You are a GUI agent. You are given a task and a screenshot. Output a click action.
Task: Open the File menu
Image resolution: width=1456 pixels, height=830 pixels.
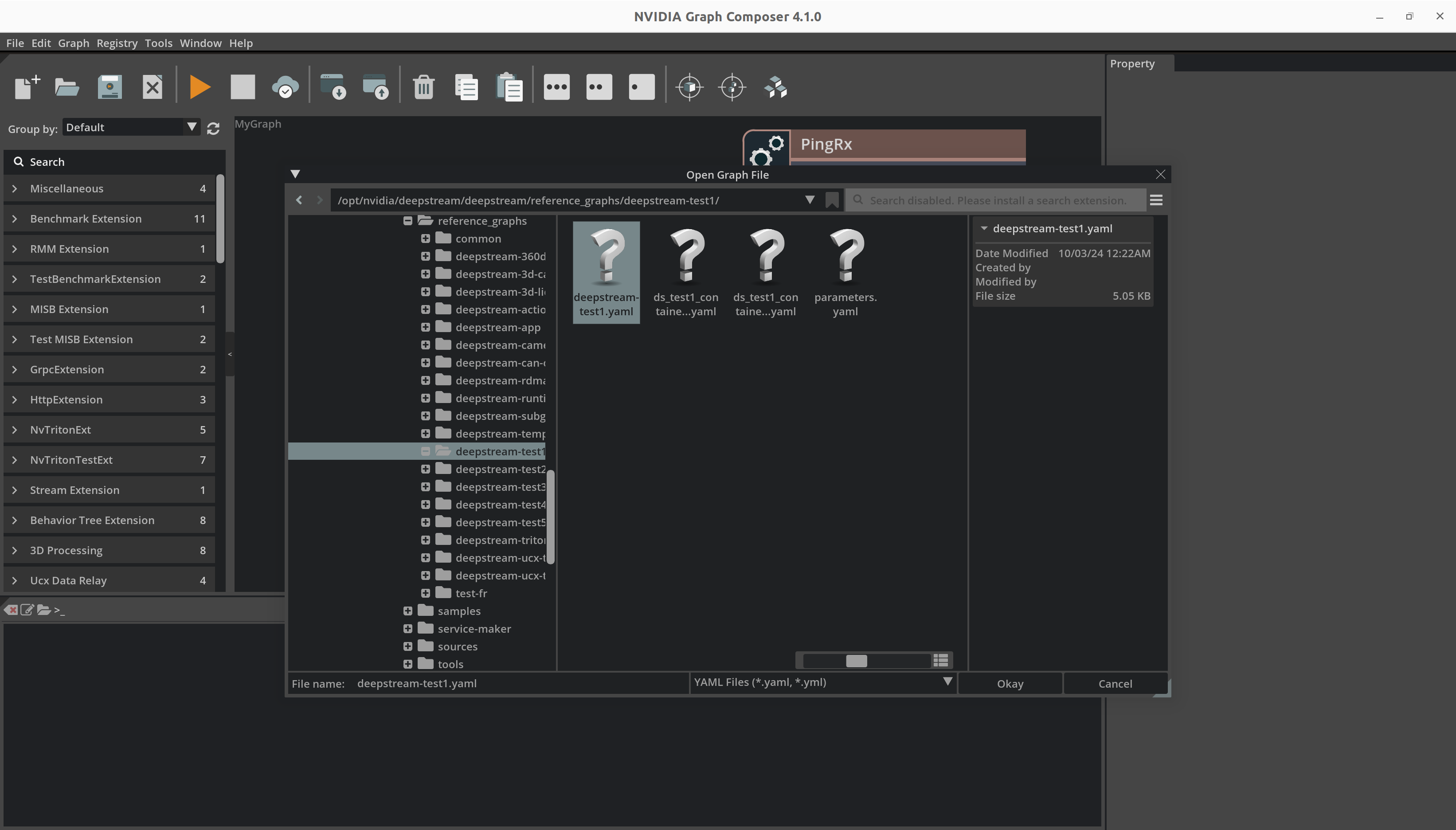15,43
